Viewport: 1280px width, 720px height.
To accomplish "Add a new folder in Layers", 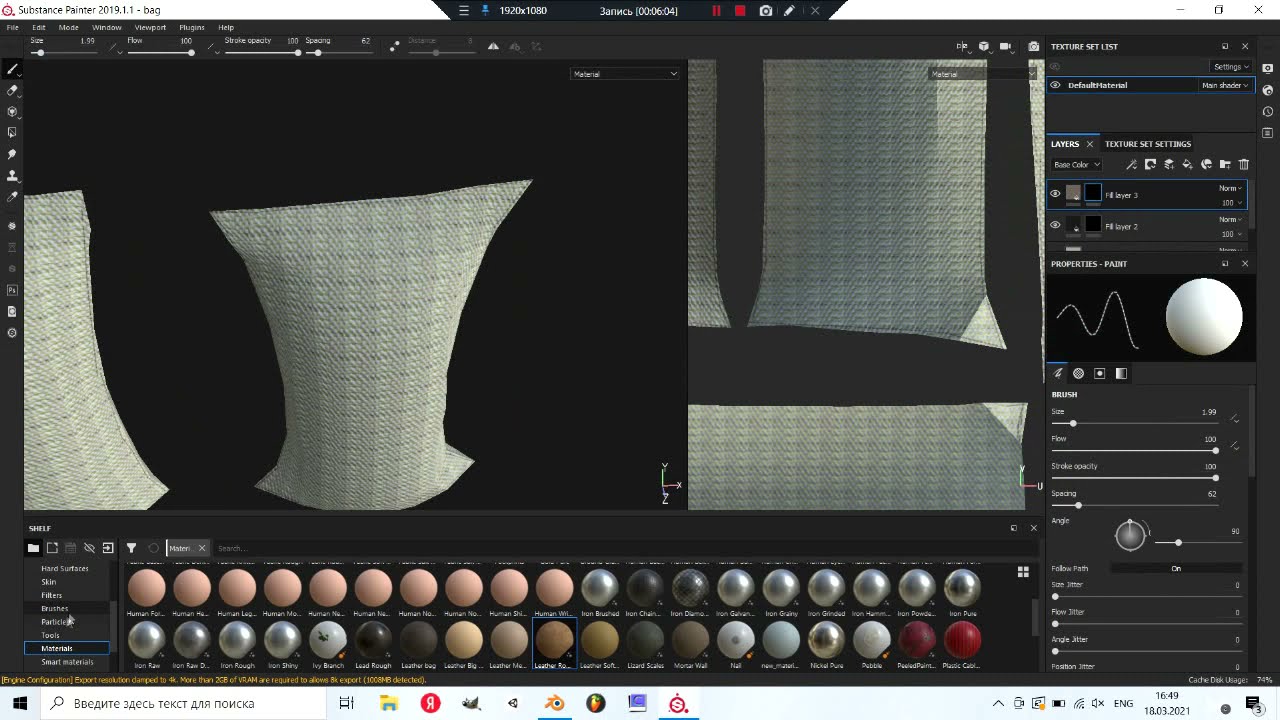I will click(1225, 164).
